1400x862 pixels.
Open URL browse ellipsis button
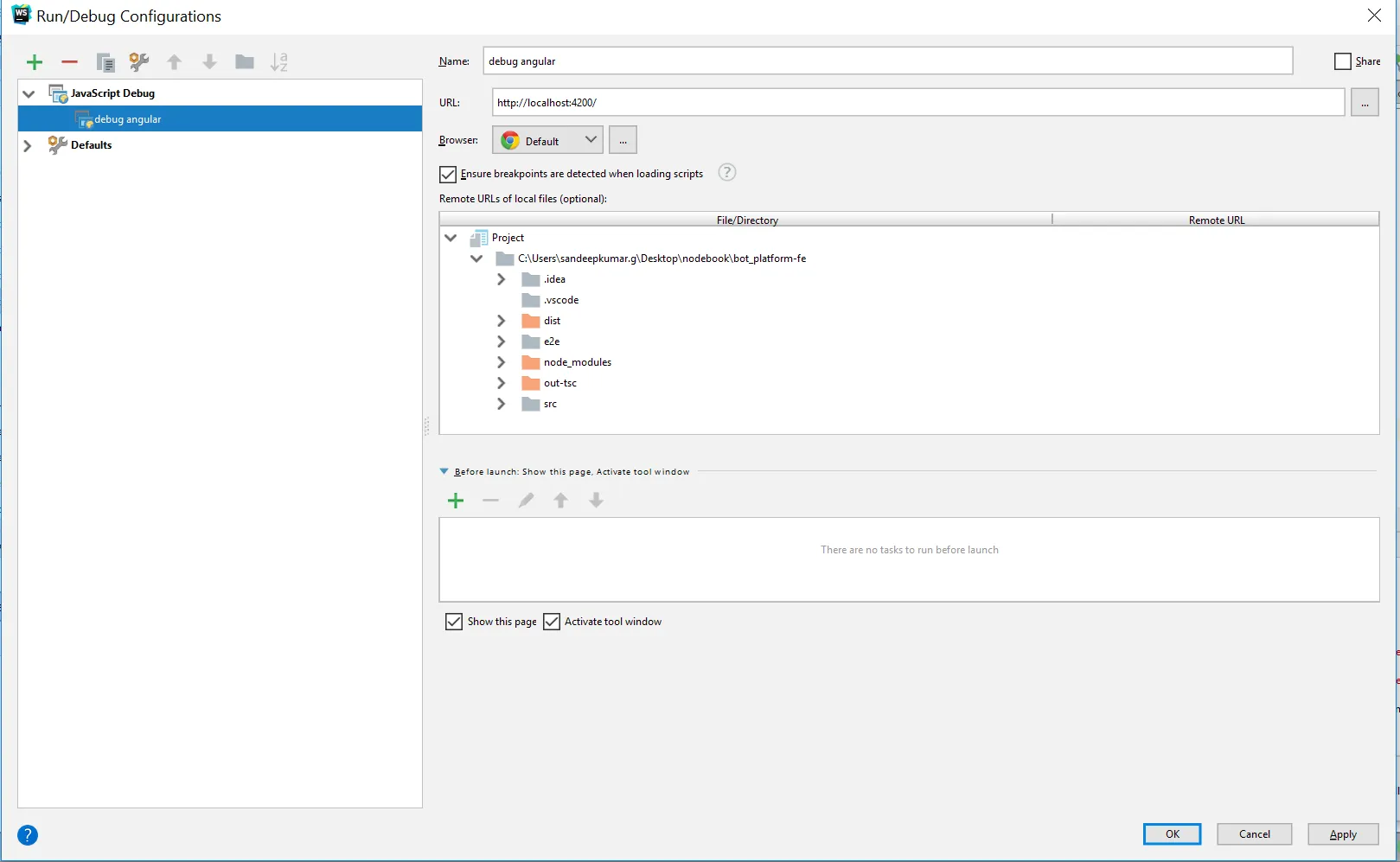(x=1365, y=102)
